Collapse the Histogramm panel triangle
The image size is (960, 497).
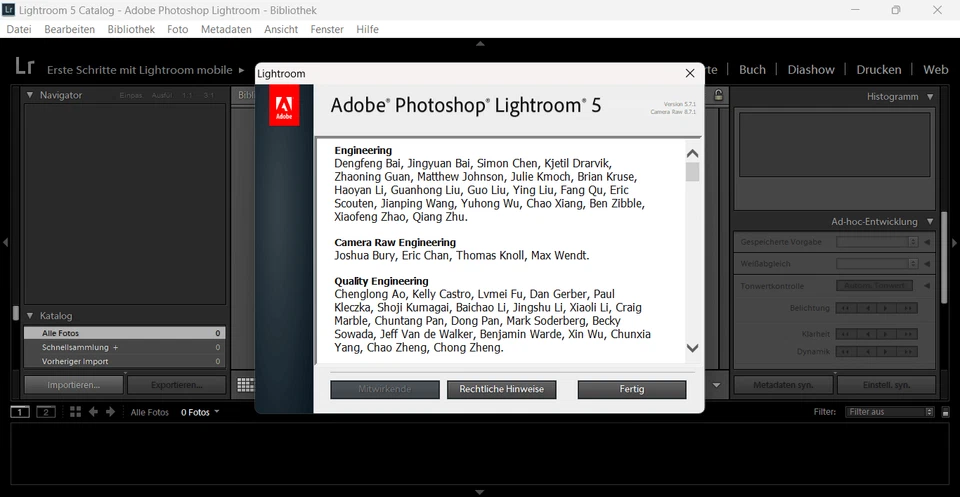tap(930, 97)
